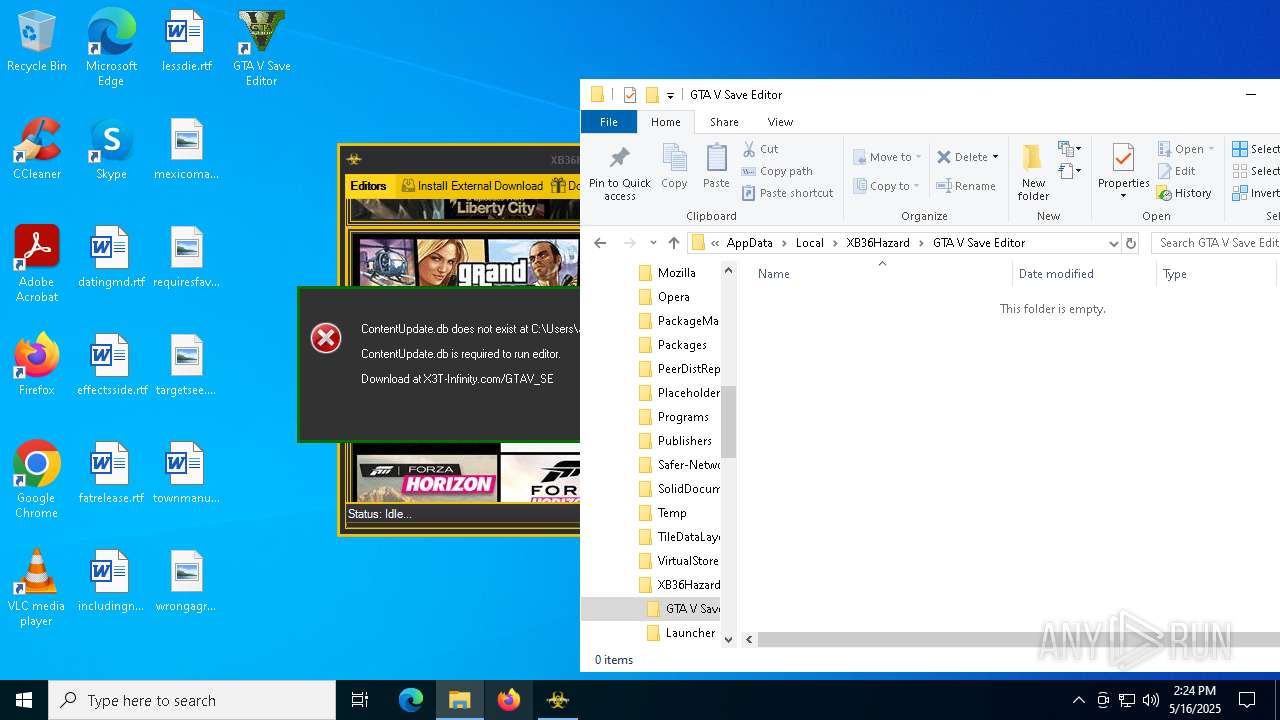Refresh the current folder view

point(1131,243)
